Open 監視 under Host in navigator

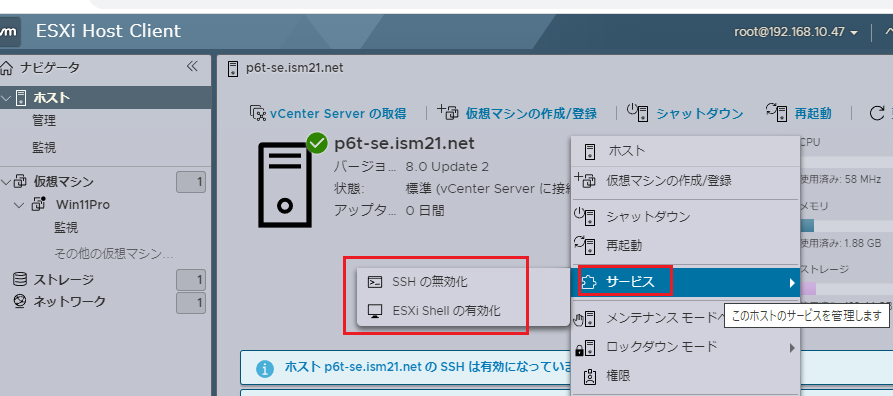(x=44, y=148)
